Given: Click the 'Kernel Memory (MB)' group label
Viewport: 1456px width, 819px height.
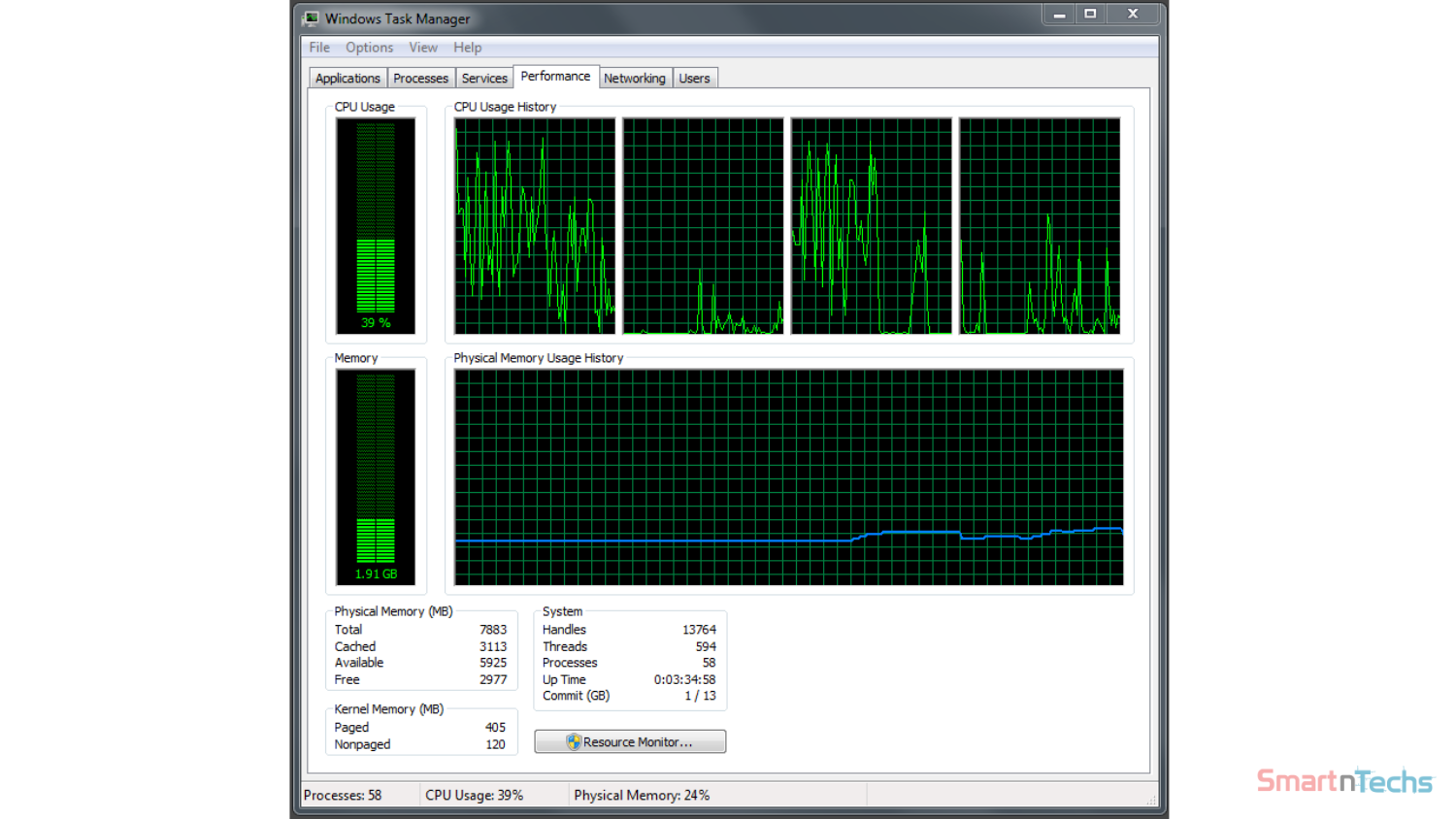Looking at the screenshot, I should point(388,709).
